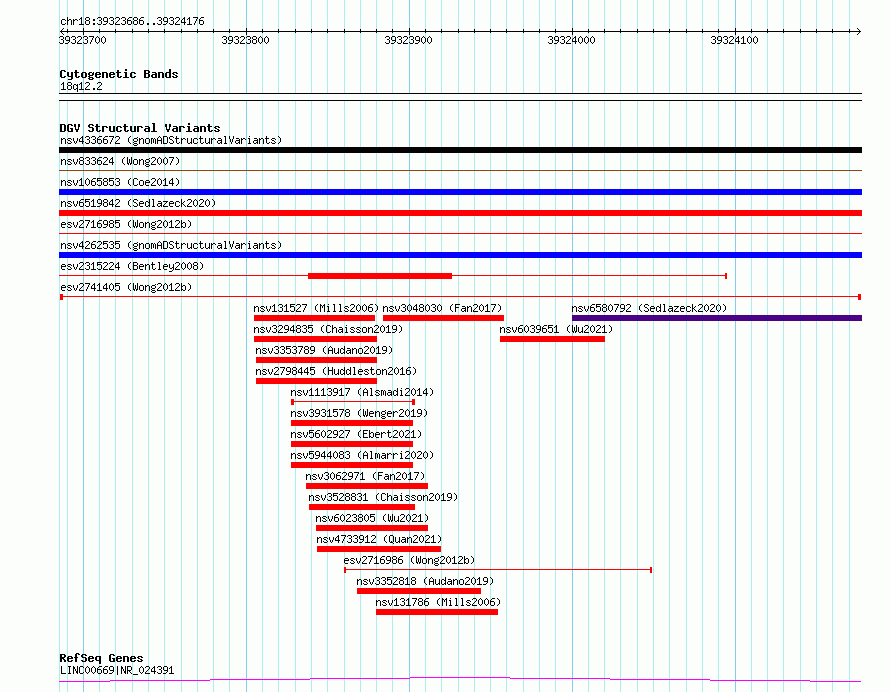Open nsv2798445 (Huddleston2016) variant
The height and width of the screenshot is (692, 890).
(336, 371)
